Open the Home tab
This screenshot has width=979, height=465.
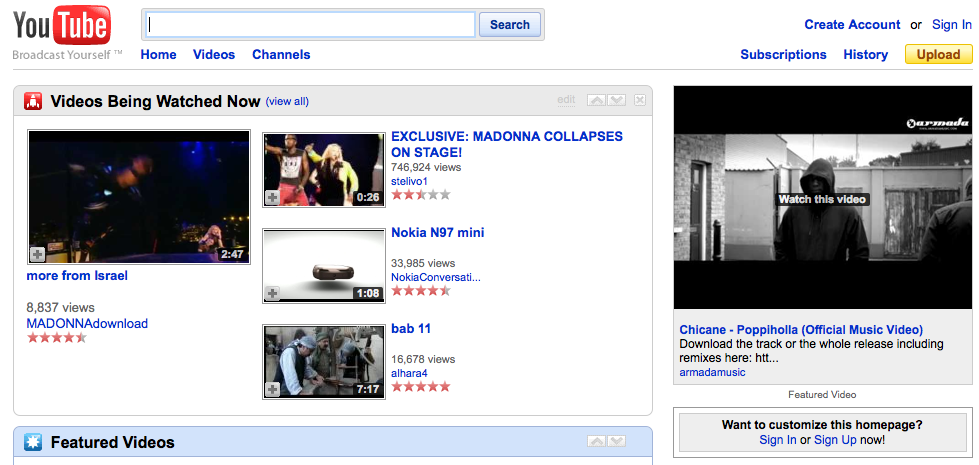click(x=159, y=55)
